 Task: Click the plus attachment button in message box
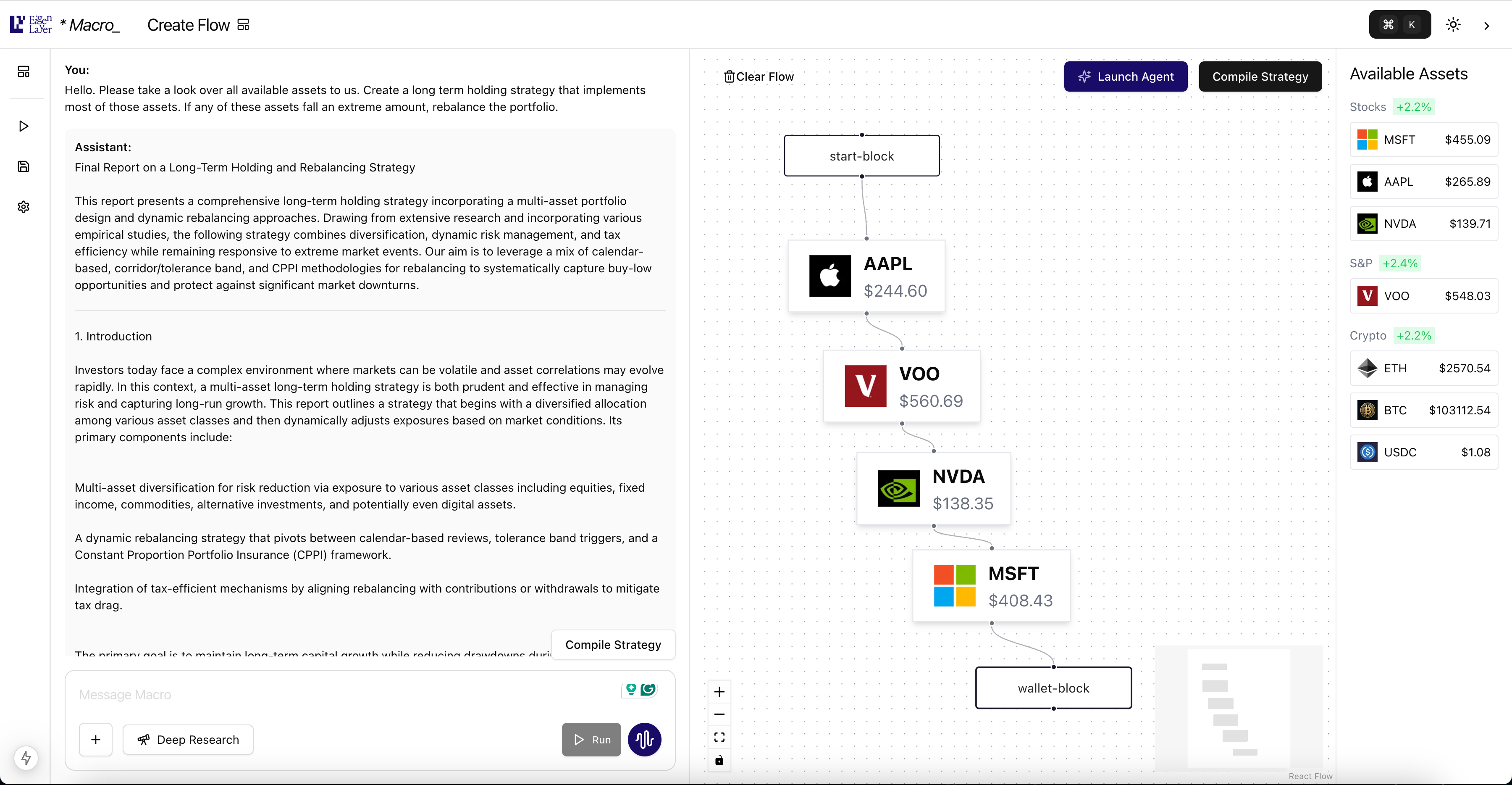point(96,740)
